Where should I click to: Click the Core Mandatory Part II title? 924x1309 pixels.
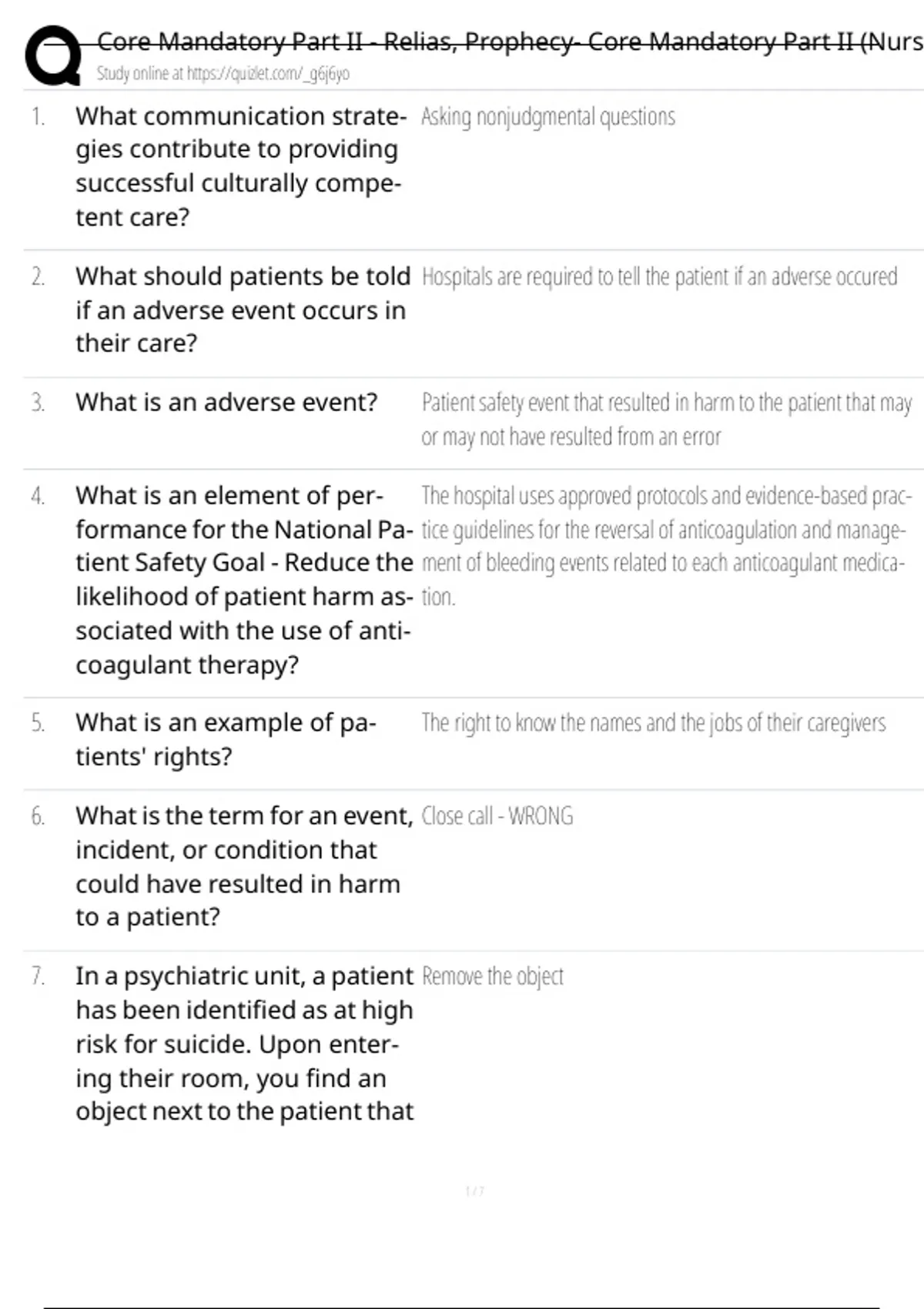pos(508,41)
